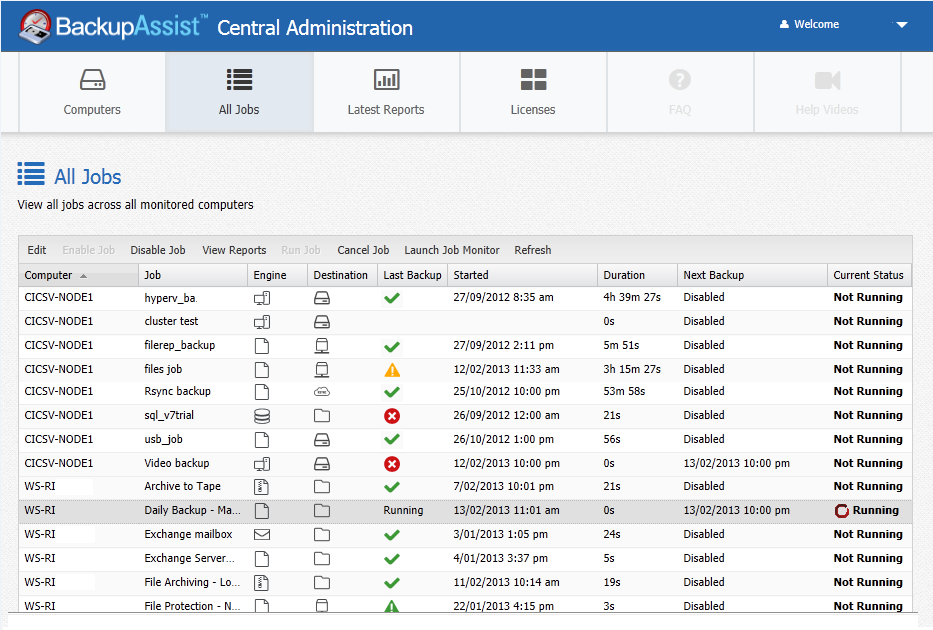
Task: Click success checkmark for filerep_backup job
Action: coord(392,346)
